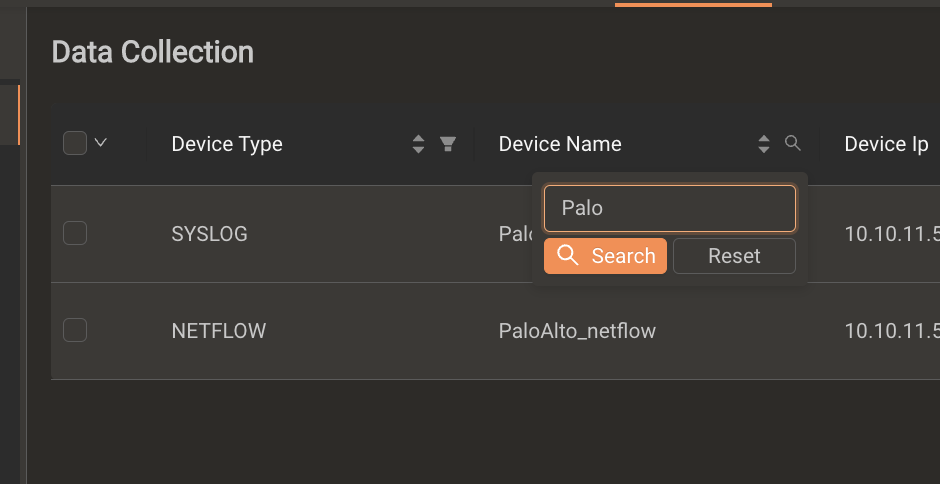Toggle the Device Name column search magnifier icon
Viewport: 940px width, 484px height.
point(793,143)
